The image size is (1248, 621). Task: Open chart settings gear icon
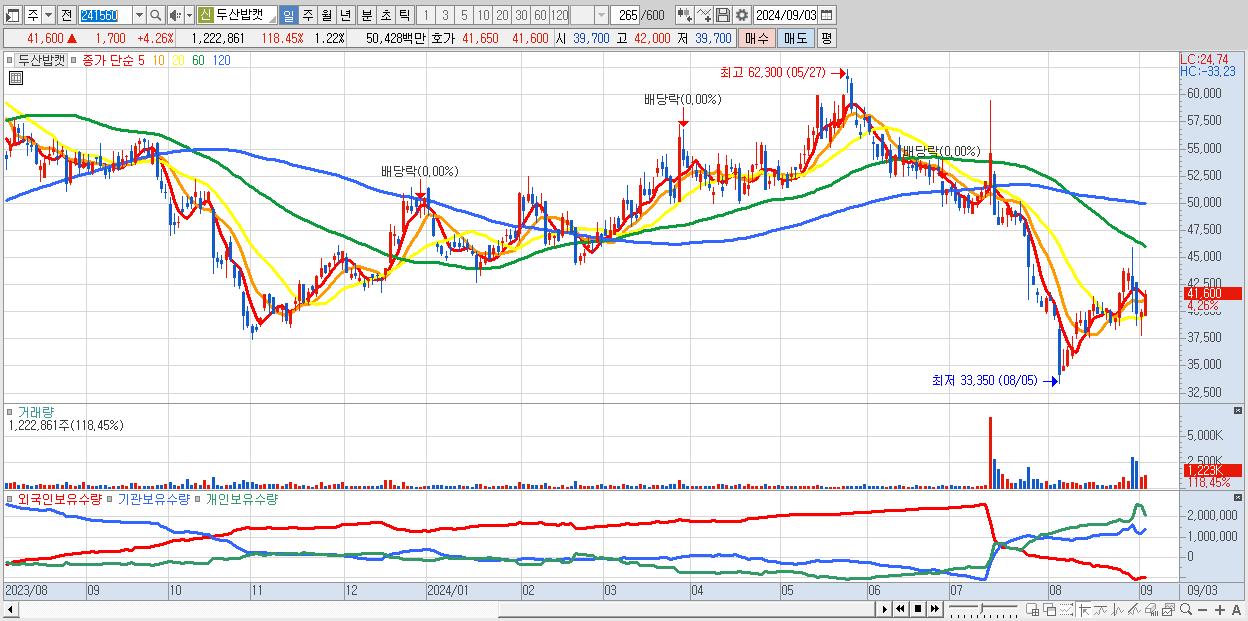coord(742,16)
